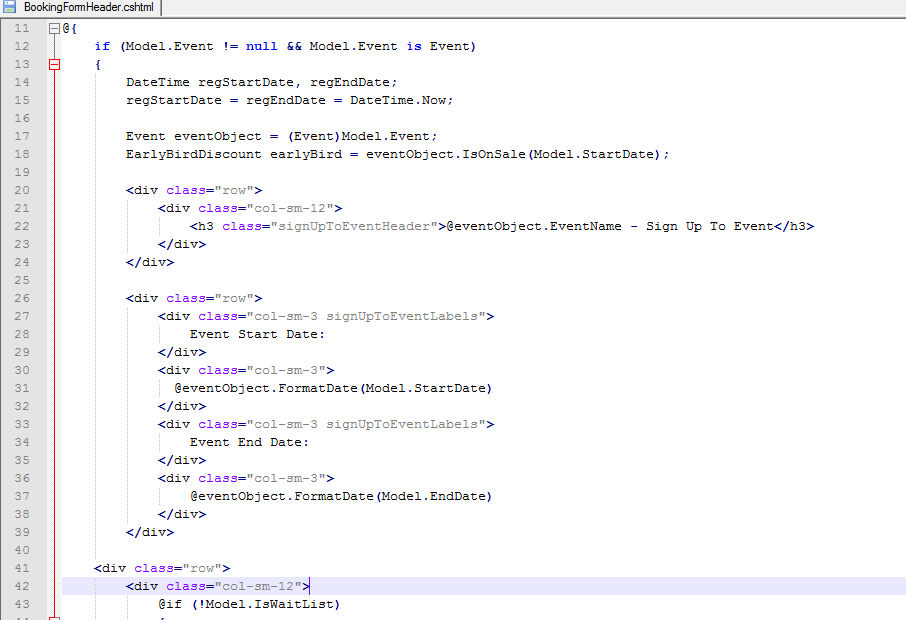
Task: Collapse the red fold marker at line 13
Action: [x=54, y=64]
